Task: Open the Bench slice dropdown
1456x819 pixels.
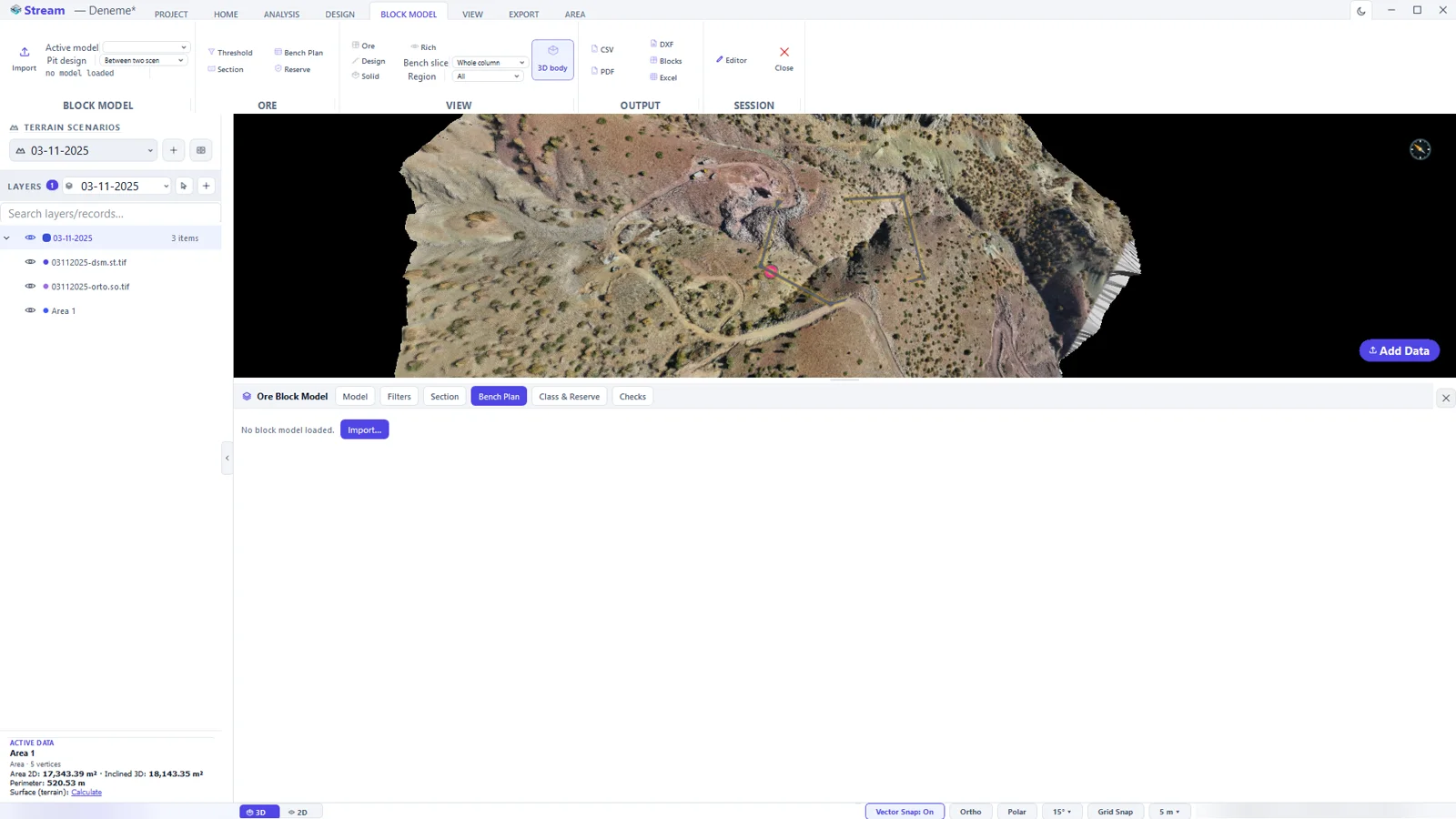Action: tap(490, 63)
